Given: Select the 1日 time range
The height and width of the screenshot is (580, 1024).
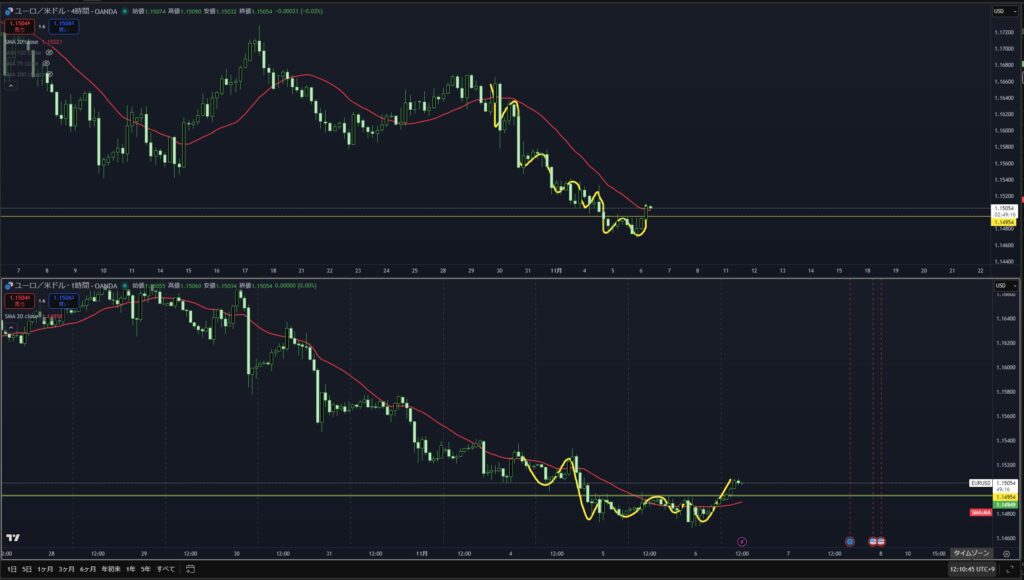Looking at the screenshot, I should [x=12, y=569].
